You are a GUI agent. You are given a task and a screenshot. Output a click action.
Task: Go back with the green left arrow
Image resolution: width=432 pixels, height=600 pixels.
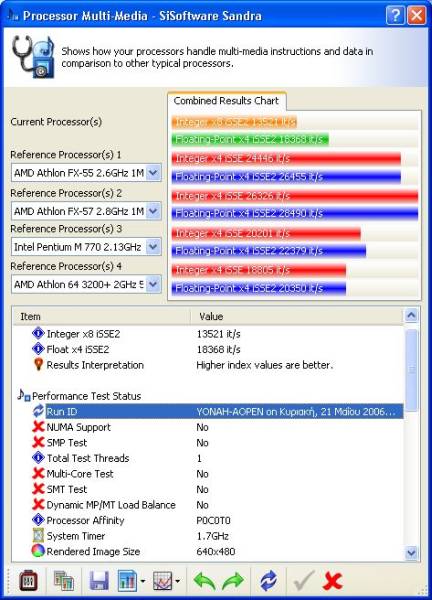tap(204, 581)
